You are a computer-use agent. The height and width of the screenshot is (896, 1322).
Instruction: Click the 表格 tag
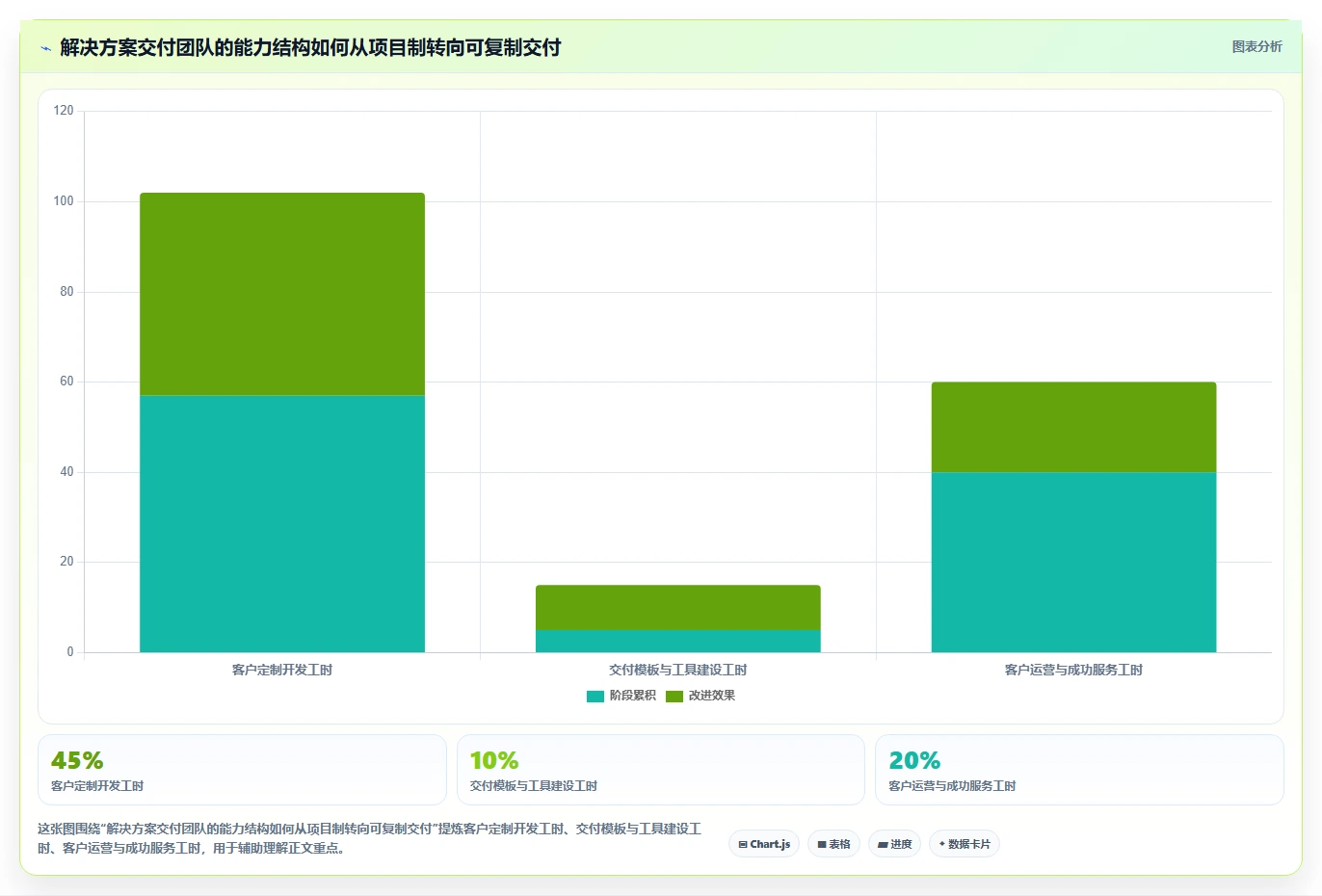tap(833, 844)
